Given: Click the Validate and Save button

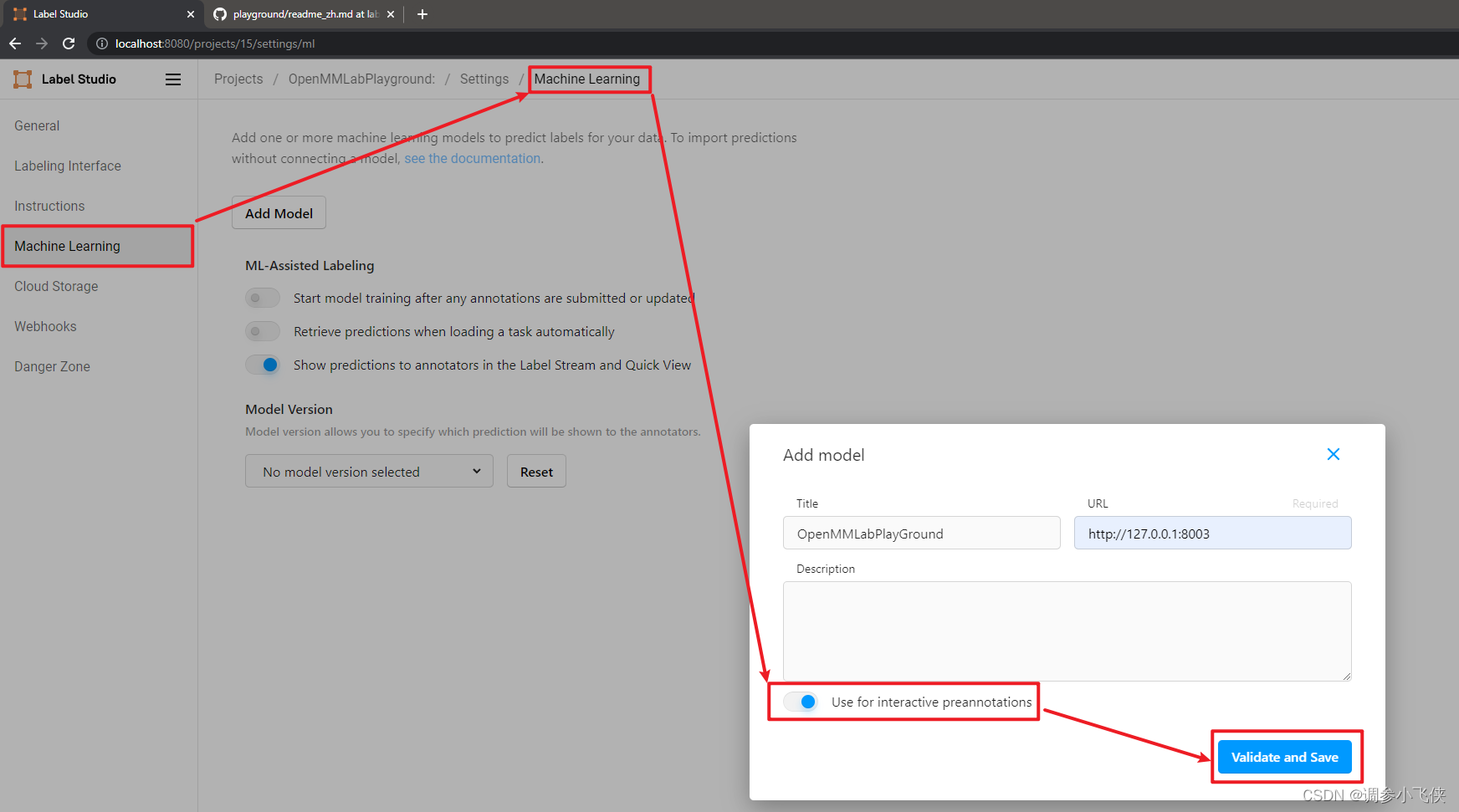Looking at the screenshot, I should click(1284, 757).
